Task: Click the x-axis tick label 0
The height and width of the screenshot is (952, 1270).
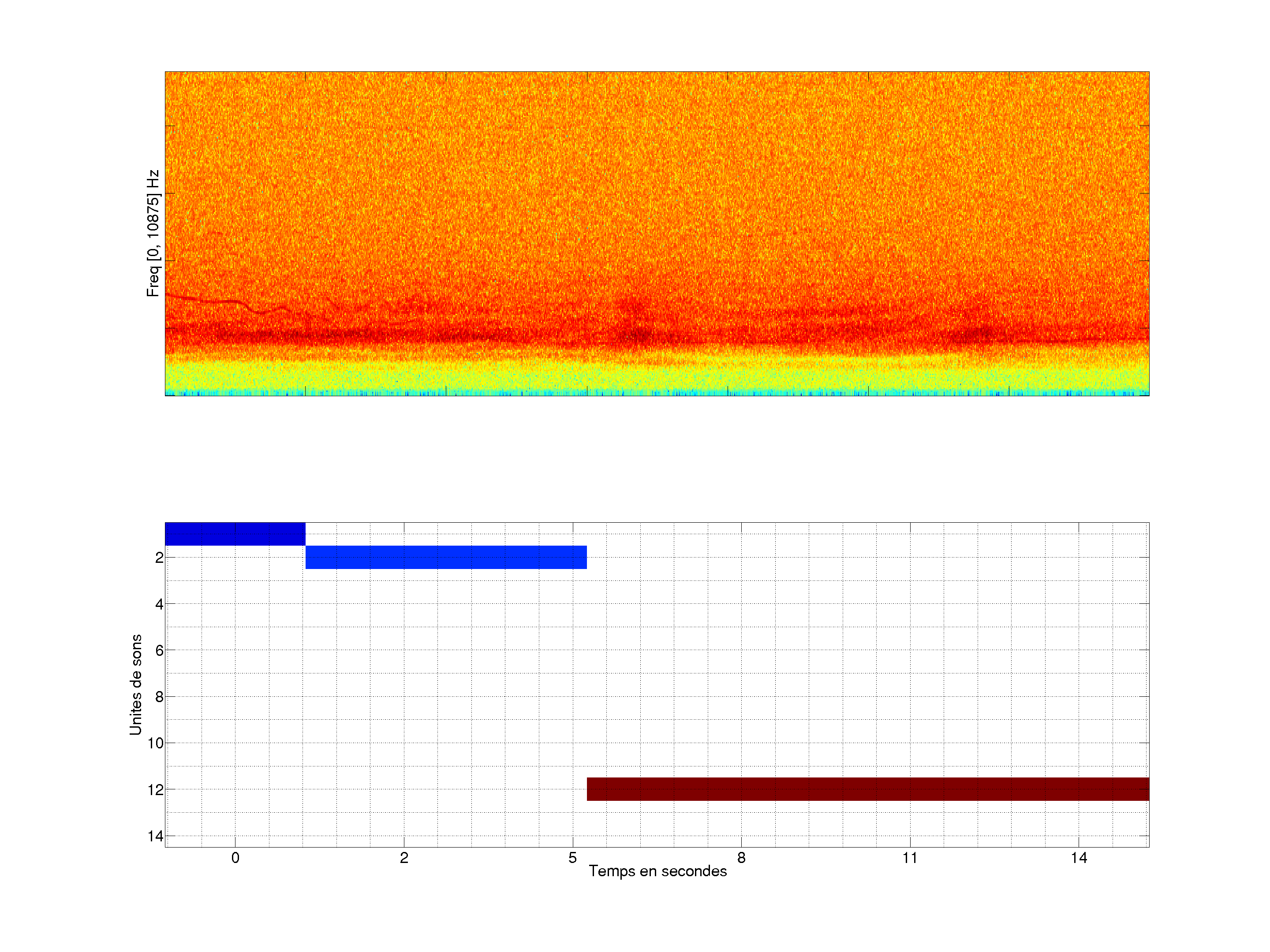Action: coord(235,858)
